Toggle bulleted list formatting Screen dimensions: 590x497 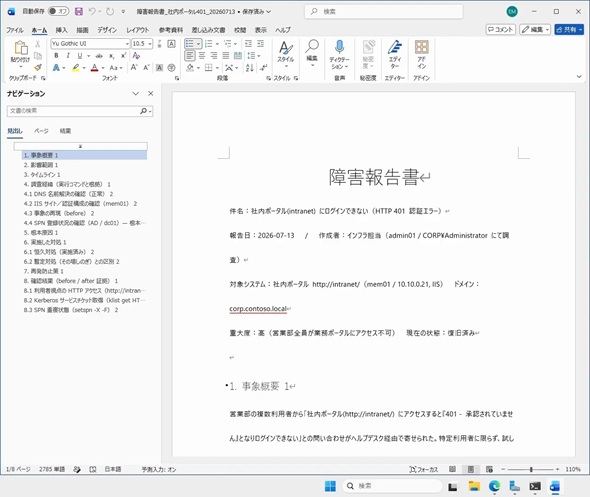(190, 44)
